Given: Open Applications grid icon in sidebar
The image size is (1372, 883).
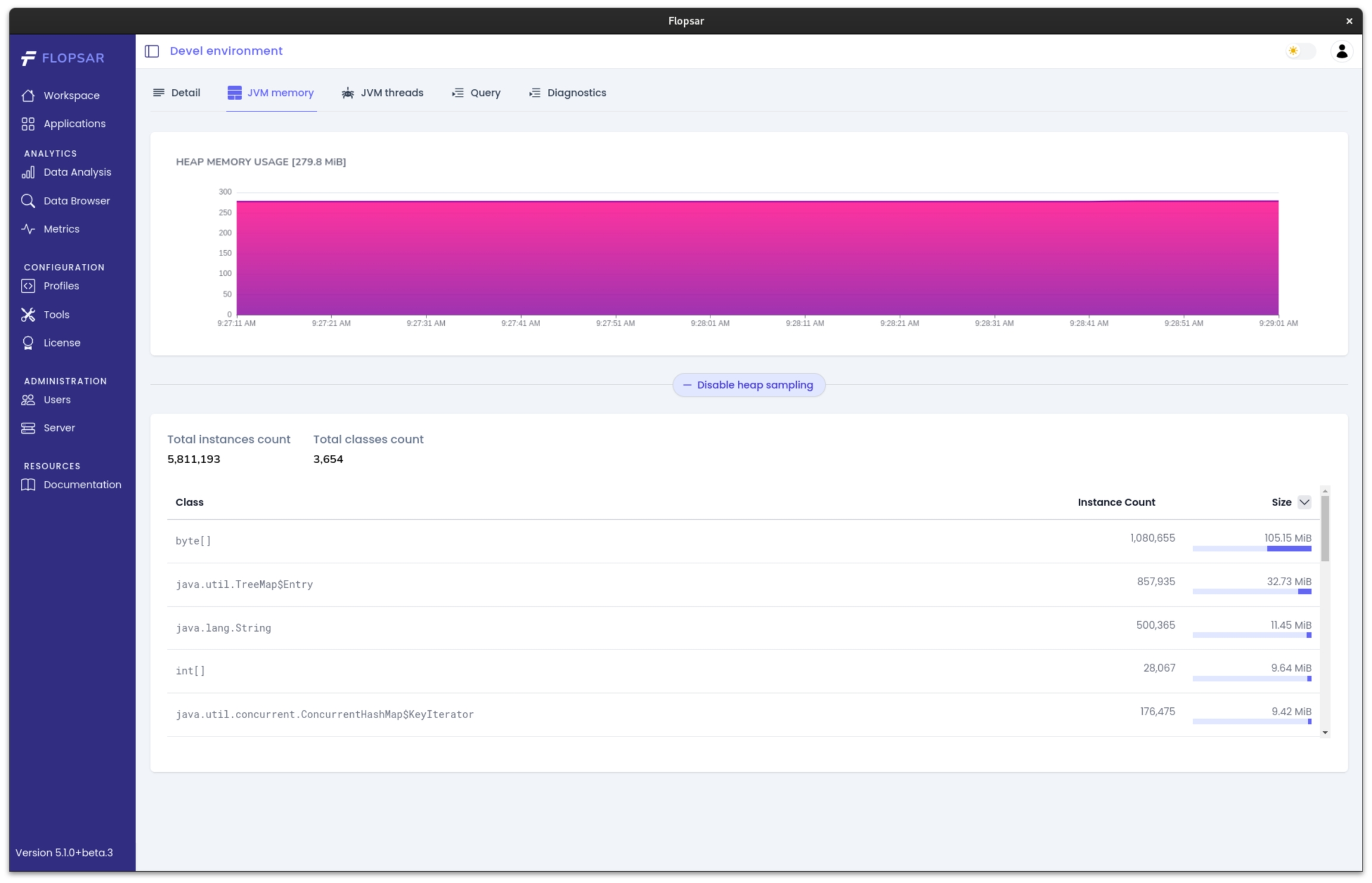Looking at the screenshot, I should 28,124.
